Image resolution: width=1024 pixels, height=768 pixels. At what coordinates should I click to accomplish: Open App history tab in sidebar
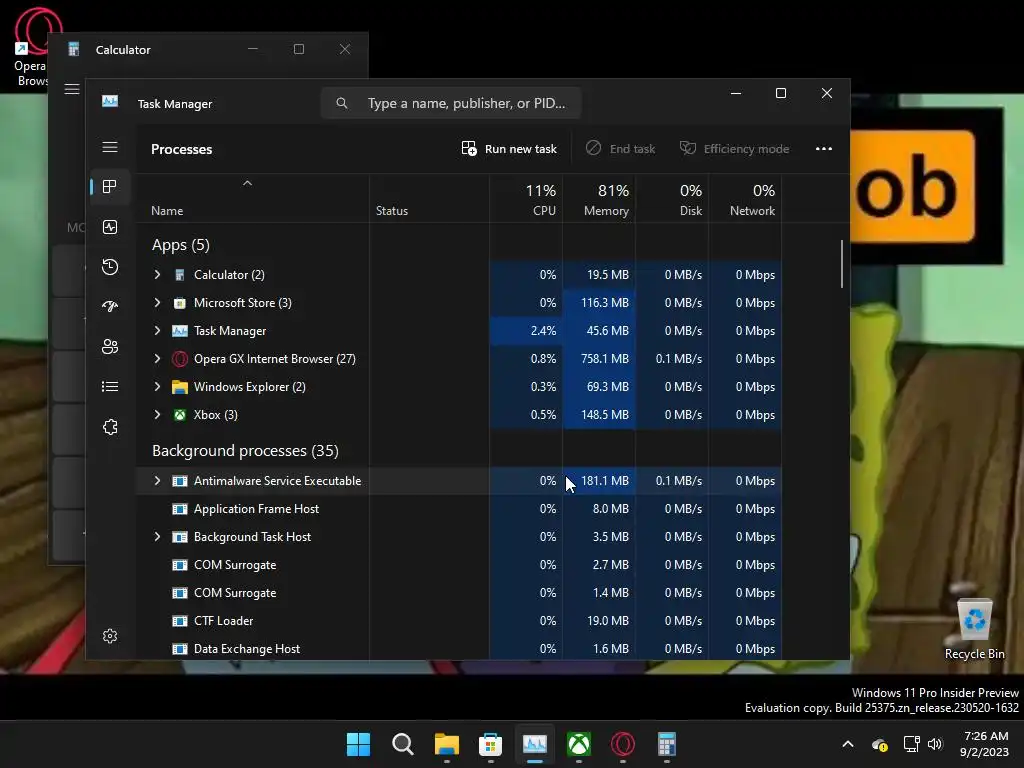click(x=110, y=266)
